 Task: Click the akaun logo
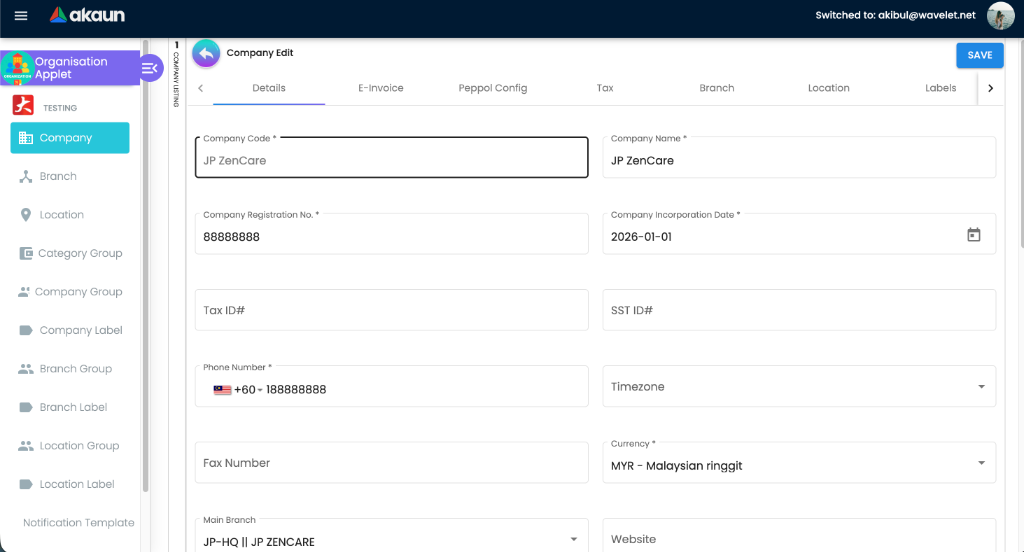[x=87, y=15]
